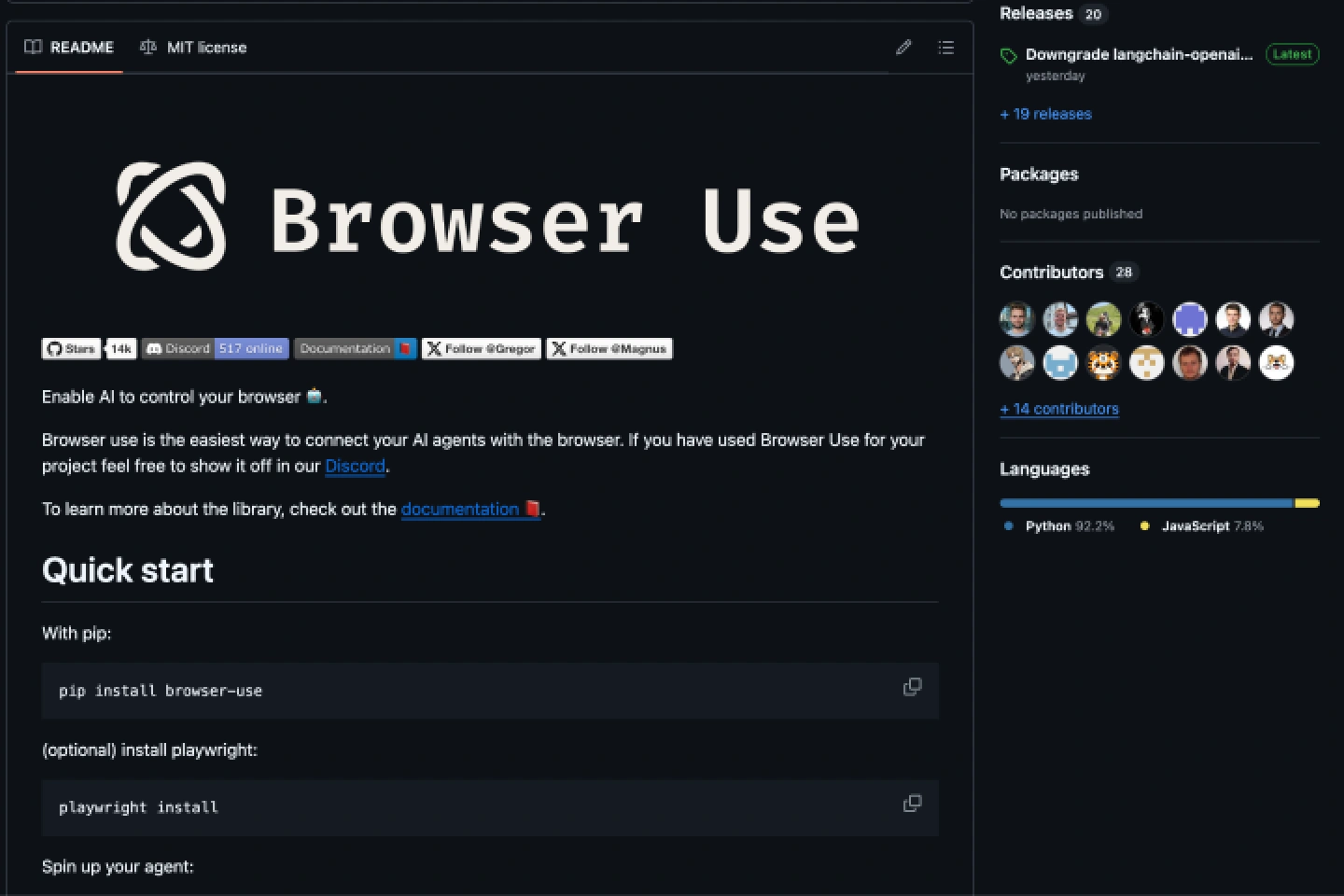The image size is (1344, 896).
Task: Click the Latest release label
Action: coord(1293,54)
